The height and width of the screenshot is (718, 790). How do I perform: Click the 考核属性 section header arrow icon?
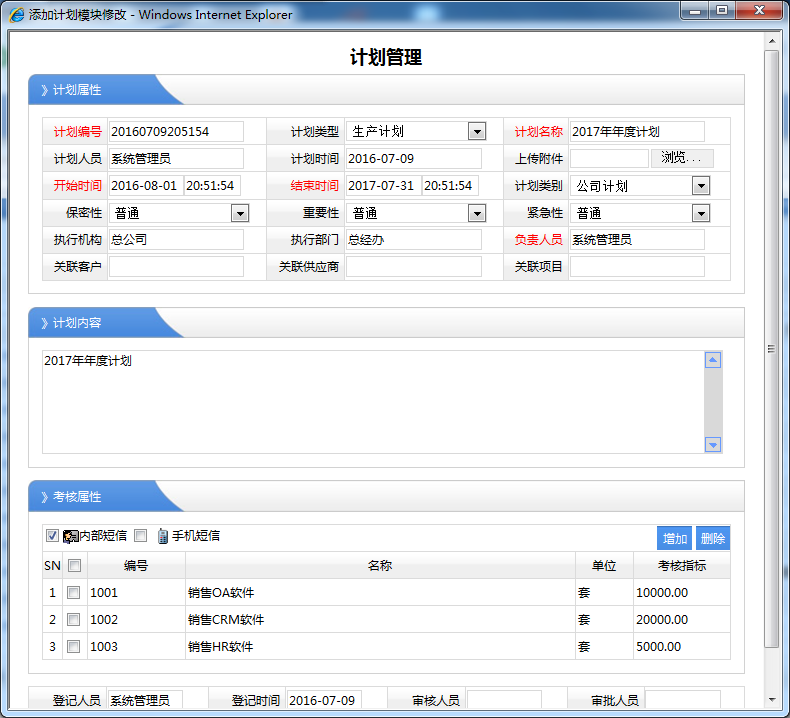point(44,497)
